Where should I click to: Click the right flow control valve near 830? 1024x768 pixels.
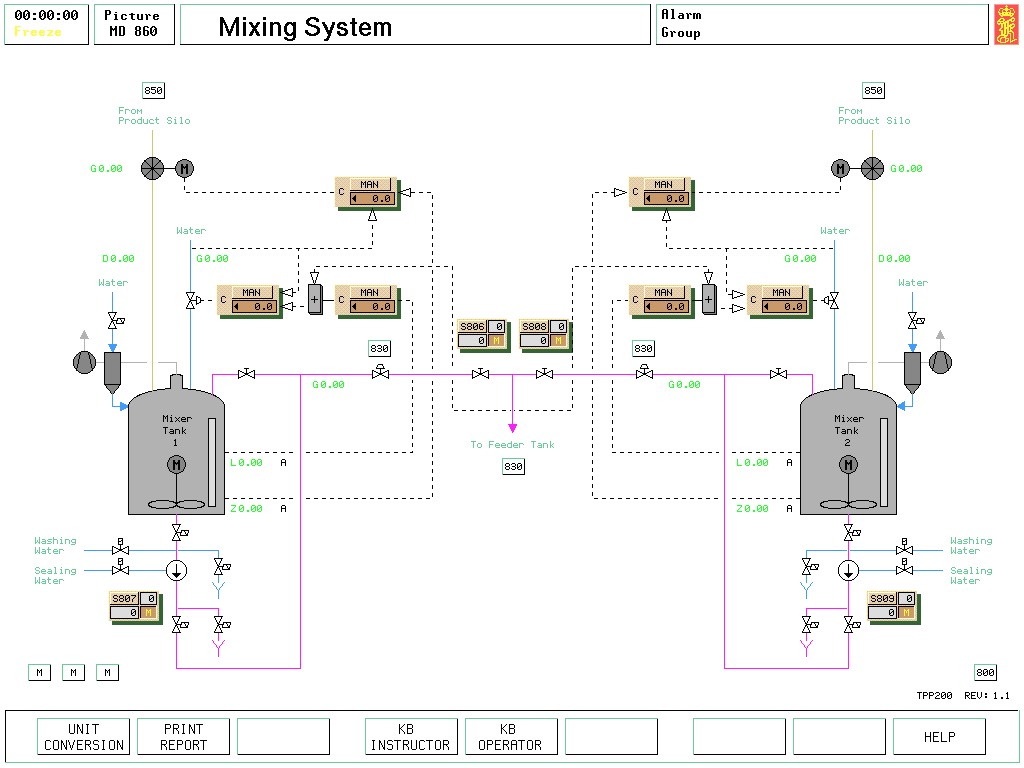coord(644,372)
